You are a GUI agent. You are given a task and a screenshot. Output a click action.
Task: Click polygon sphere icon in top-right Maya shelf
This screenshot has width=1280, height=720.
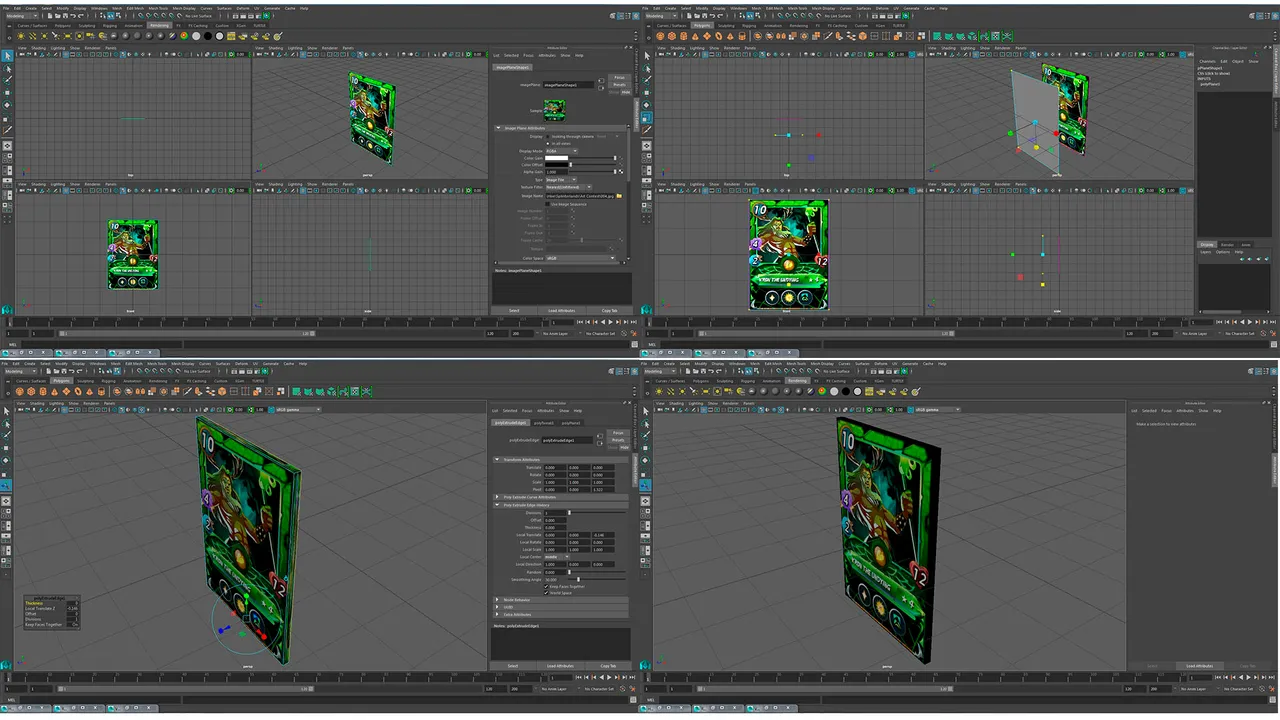[x=660, y=36]
